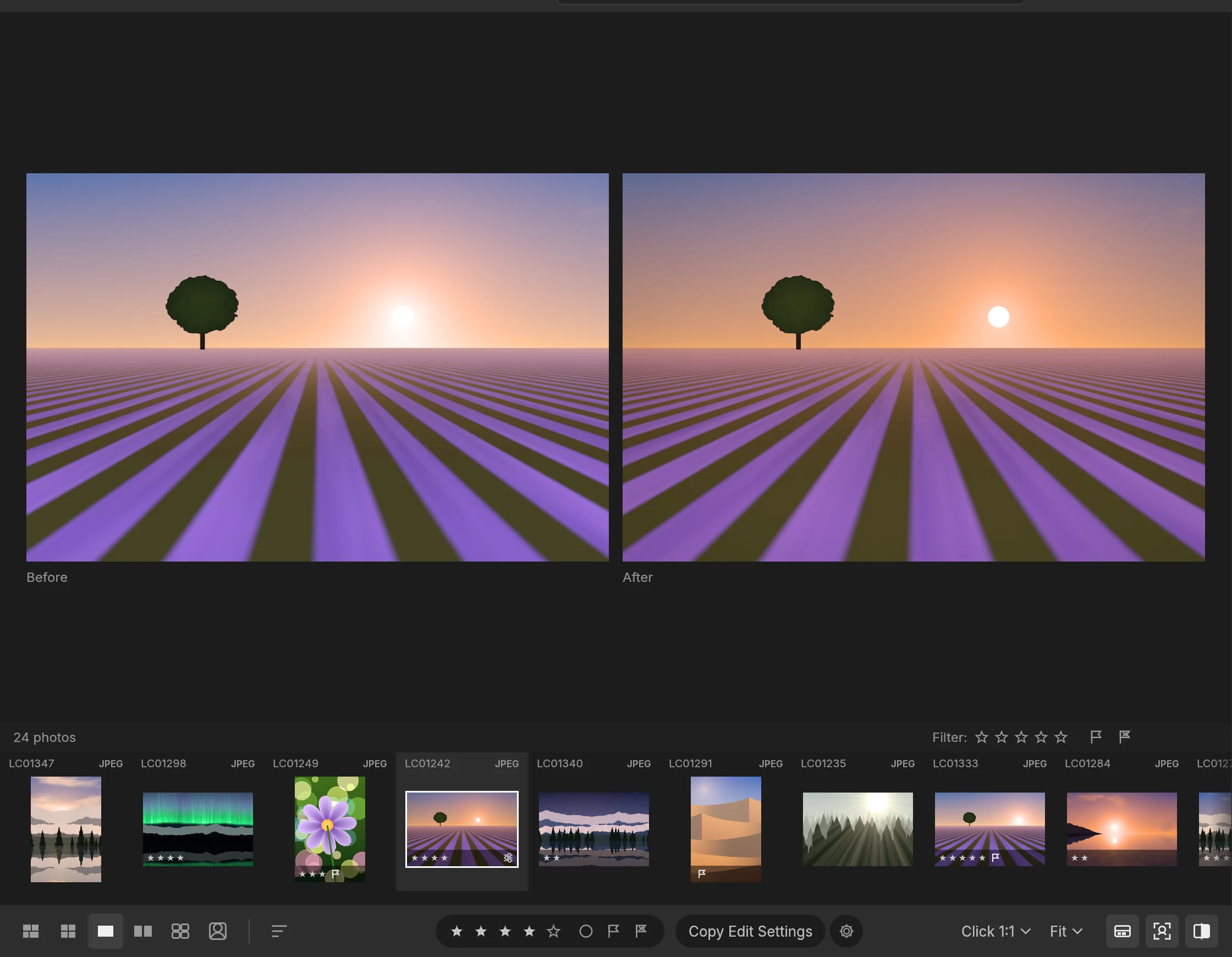Filter photos by picked flag
This screenshot has height=957, width=1232.
(1096, 737)
